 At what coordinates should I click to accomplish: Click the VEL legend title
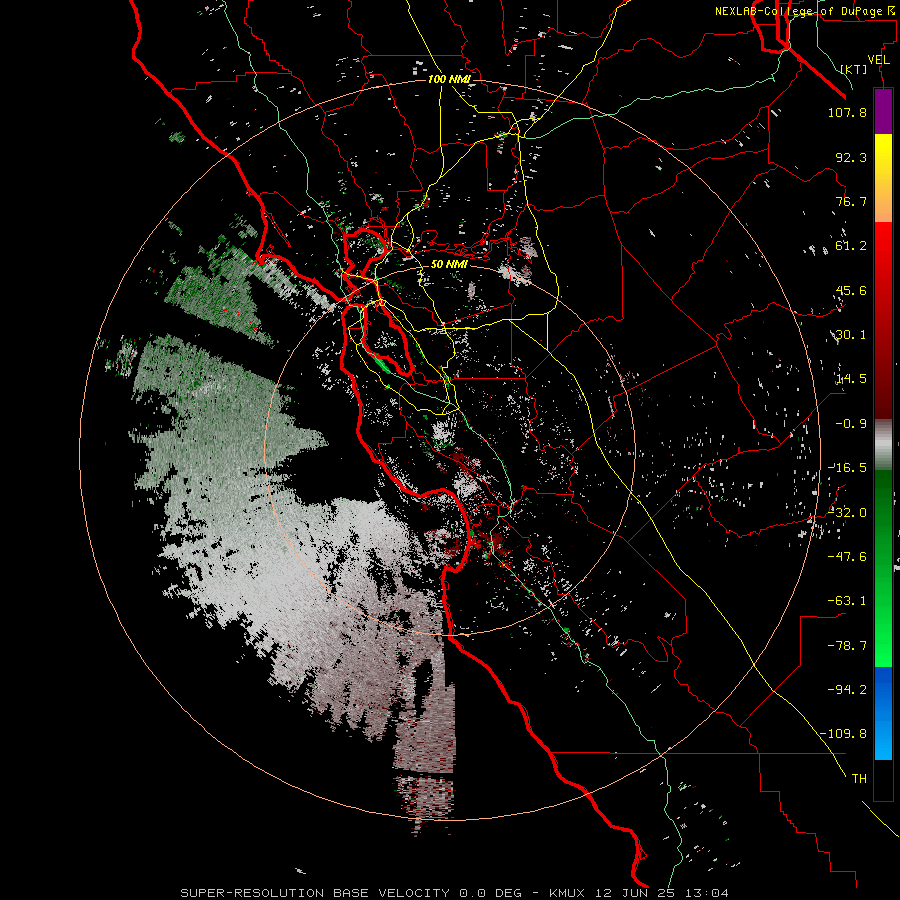coord(879,60)
